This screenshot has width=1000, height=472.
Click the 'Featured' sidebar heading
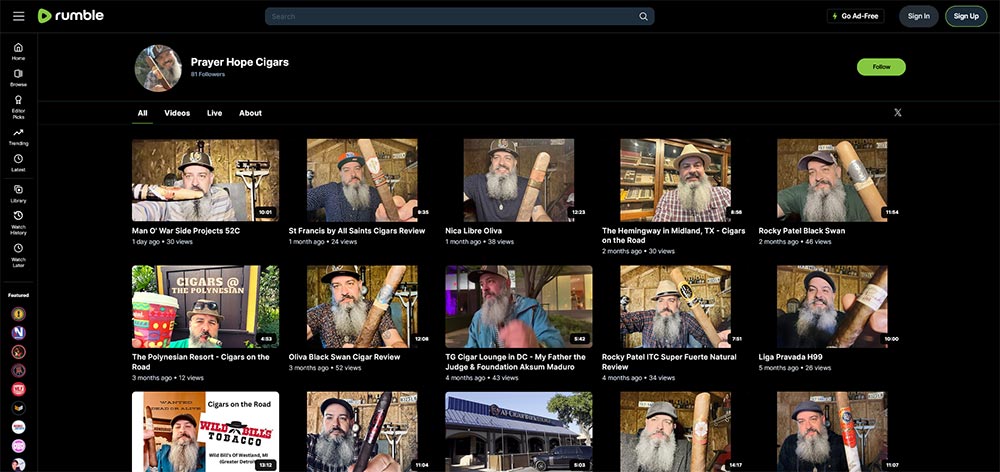[18, 295]
